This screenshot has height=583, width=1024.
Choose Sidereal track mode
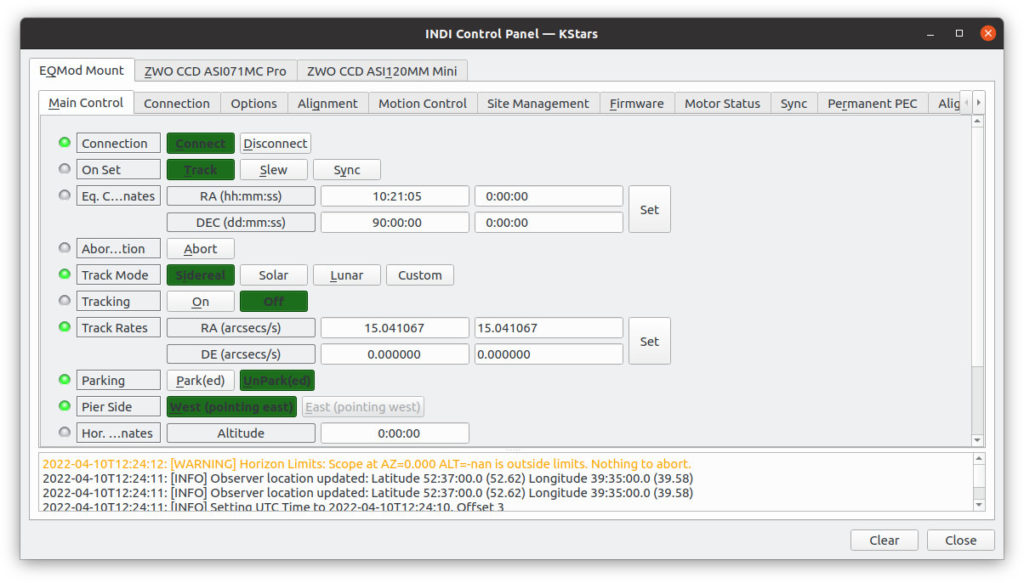200,275
